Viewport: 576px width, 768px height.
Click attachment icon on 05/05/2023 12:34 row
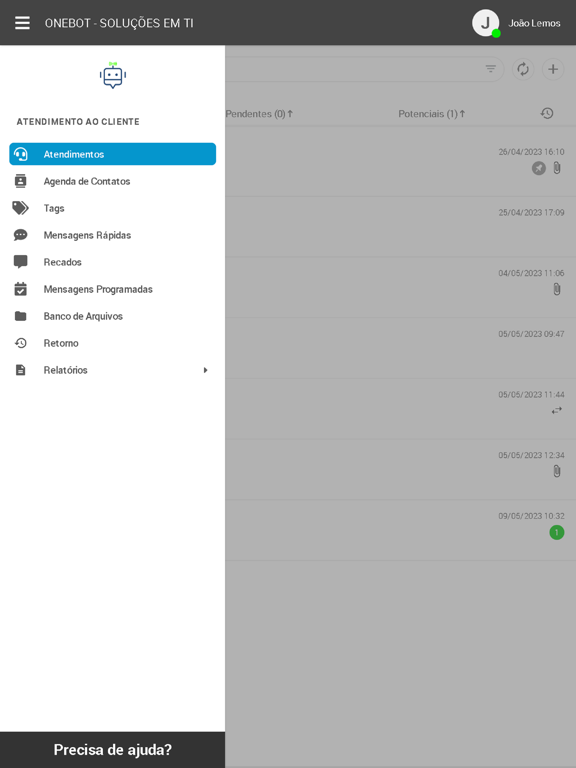click(557, 471)
